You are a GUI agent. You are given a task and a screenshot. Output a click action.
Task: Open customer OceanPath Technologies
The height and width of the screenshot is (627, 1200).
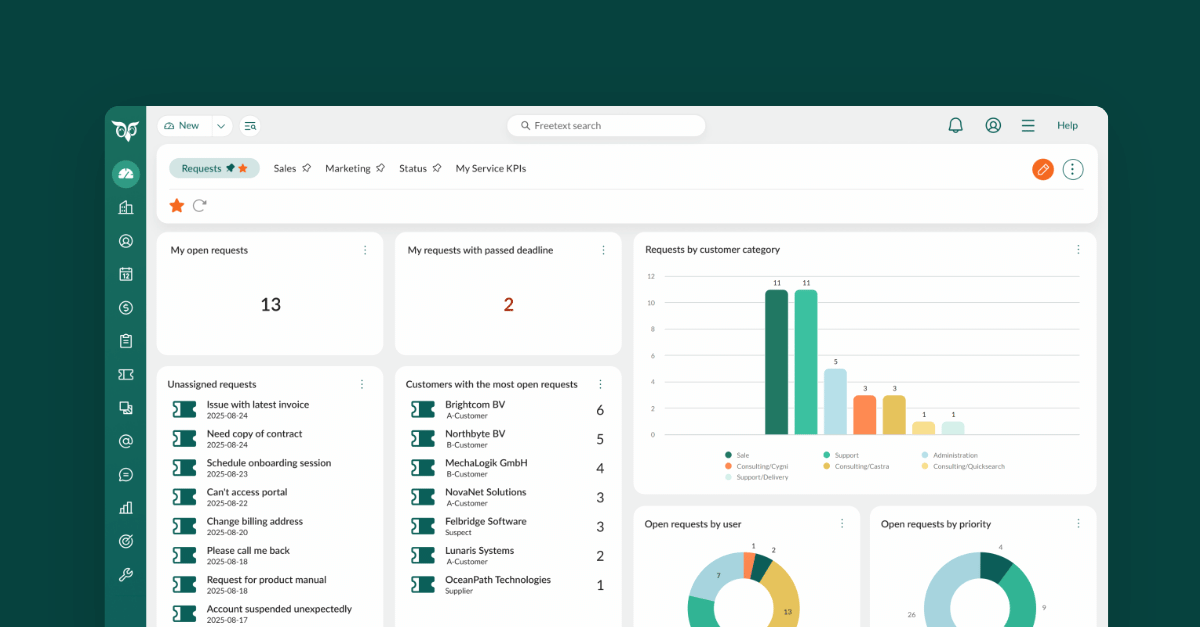498,579
